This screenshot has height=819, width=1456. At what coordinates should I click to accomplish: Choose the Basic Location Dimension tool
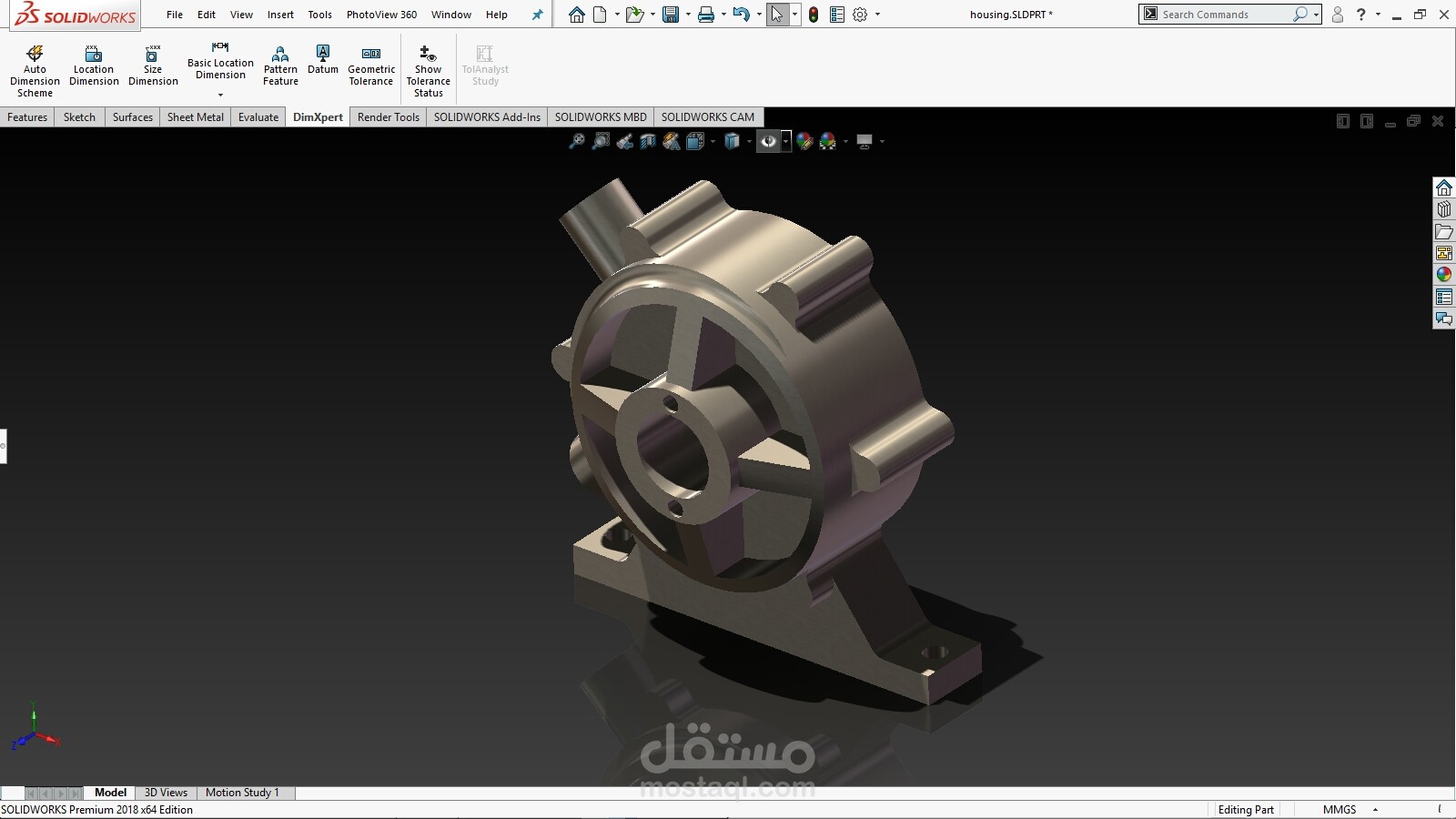click(220, 60)
